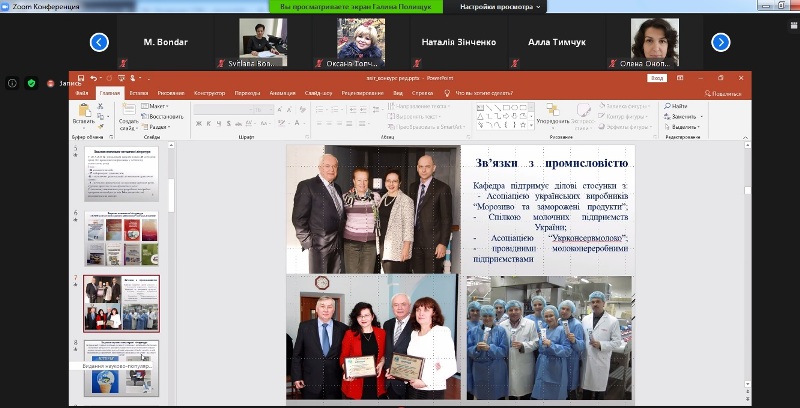Click the Tell Me search field
800x408 pixels.
[x=484, y=93]
